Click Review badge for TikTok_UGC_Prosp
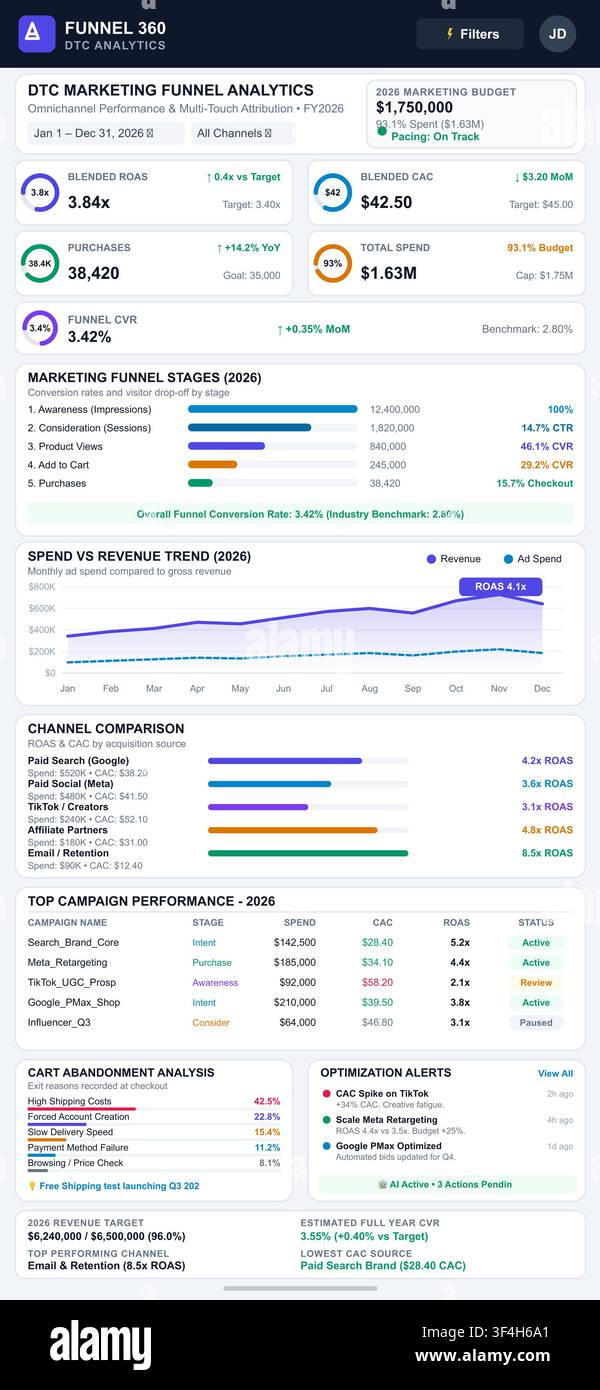Image resolution: width=600 pixels, height=1390 pixels. (536, 982)
